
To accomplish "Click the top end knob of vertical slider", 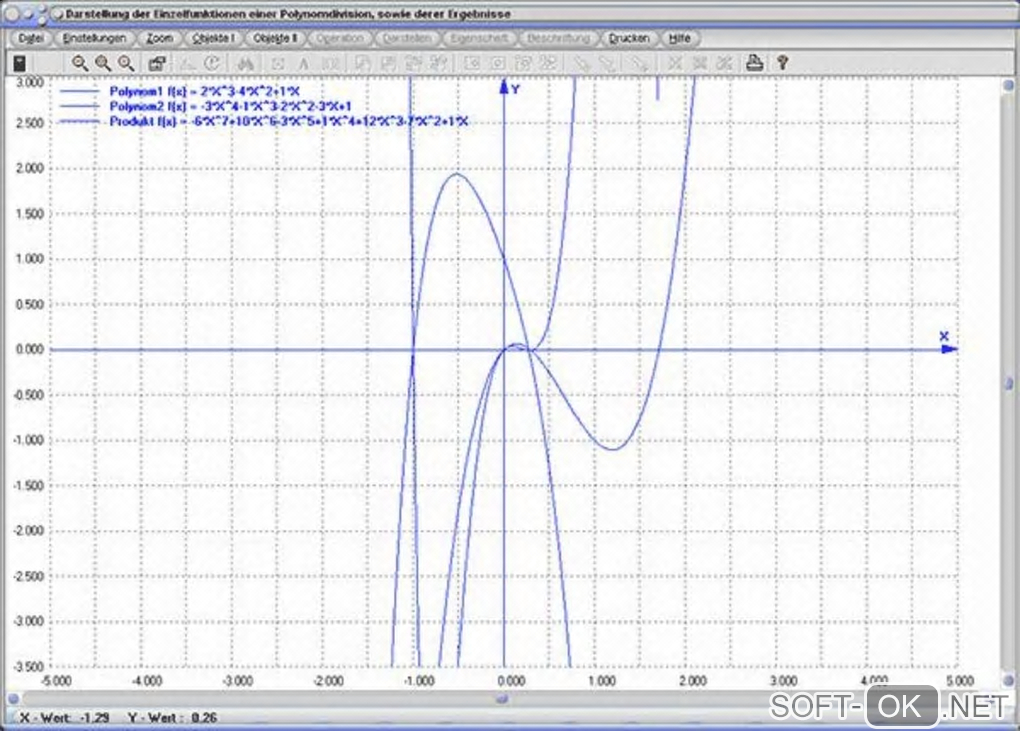I will click(x=1009, y=85).
